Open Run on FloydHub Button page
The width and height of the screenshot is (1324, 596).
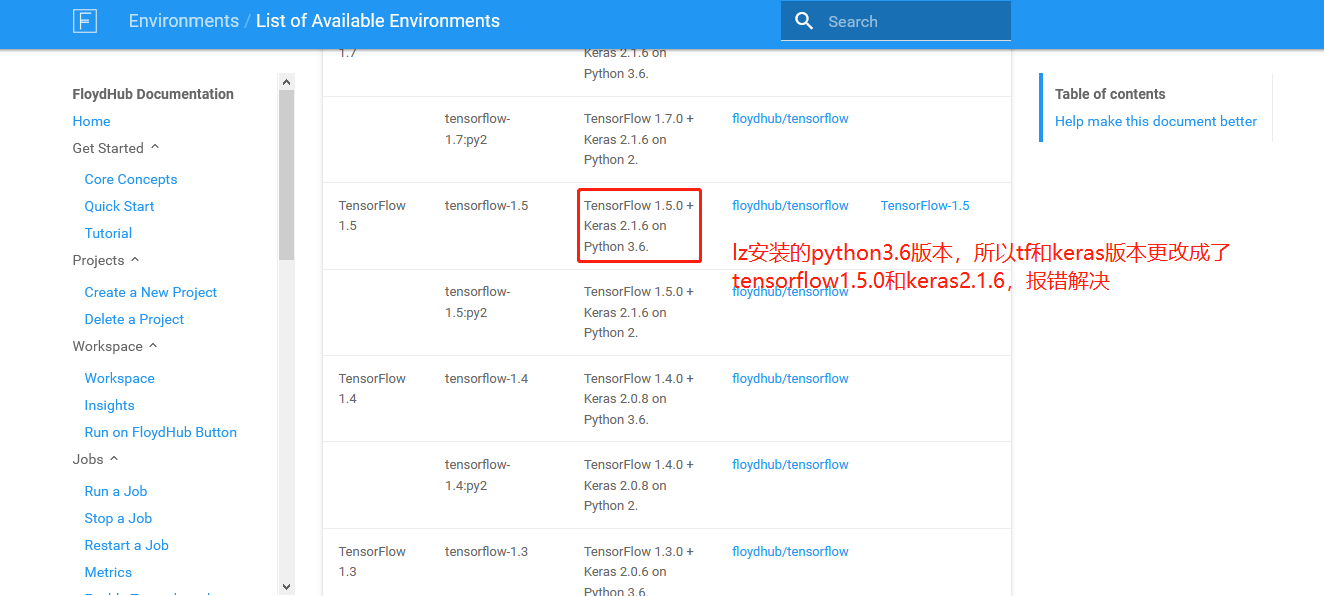(x=161, y=432)
